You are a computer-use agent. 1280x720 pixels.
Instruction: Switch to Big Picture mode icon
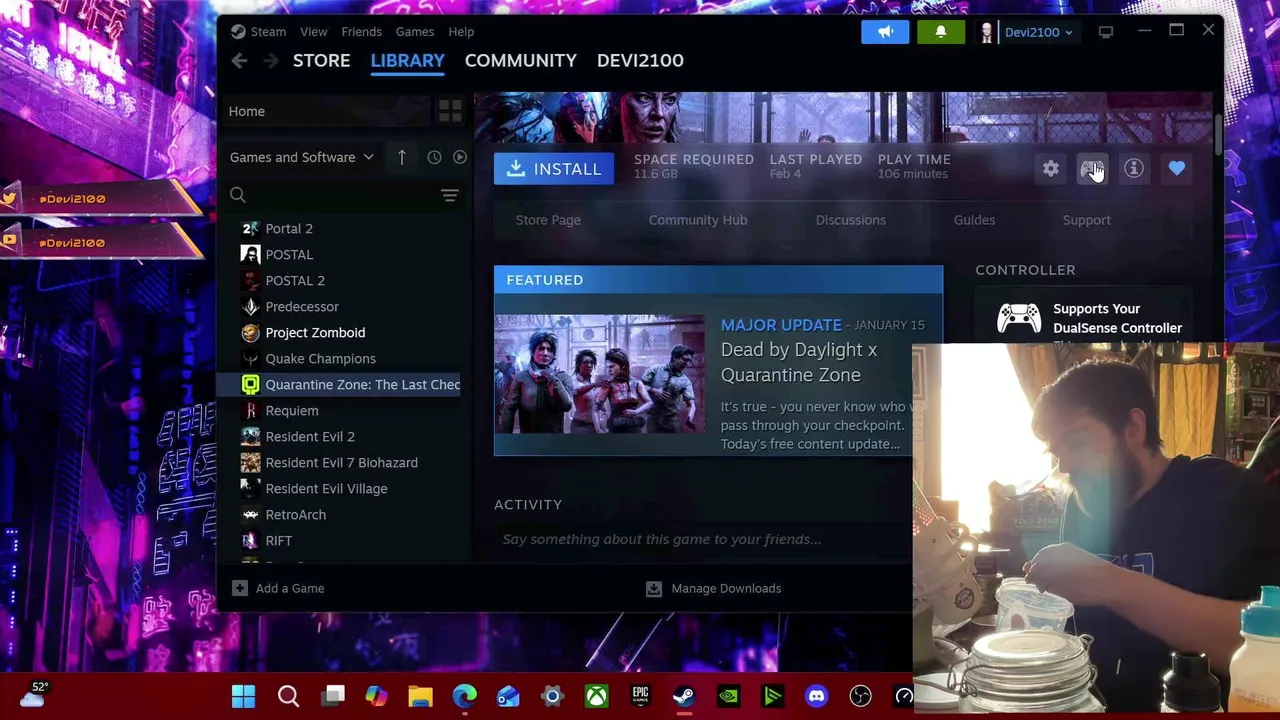point(1106,32)
